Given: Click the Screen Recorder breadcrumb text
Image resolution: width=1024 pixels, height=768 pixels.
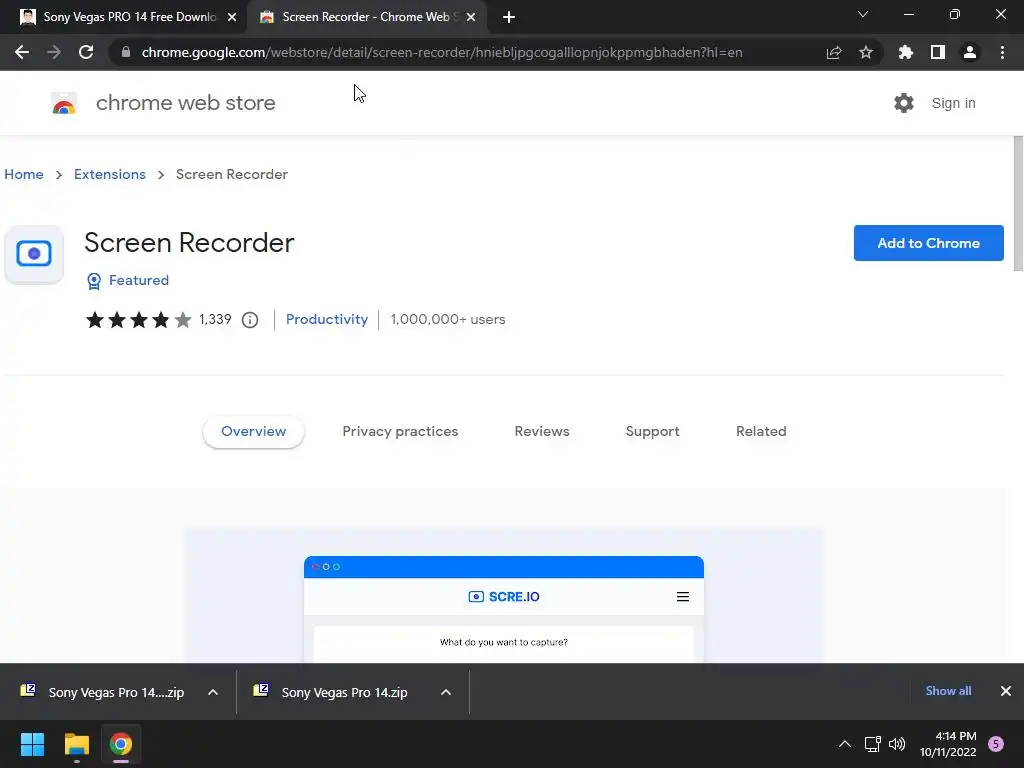Looking at the screenshot, I should click(x=232, y=174).
